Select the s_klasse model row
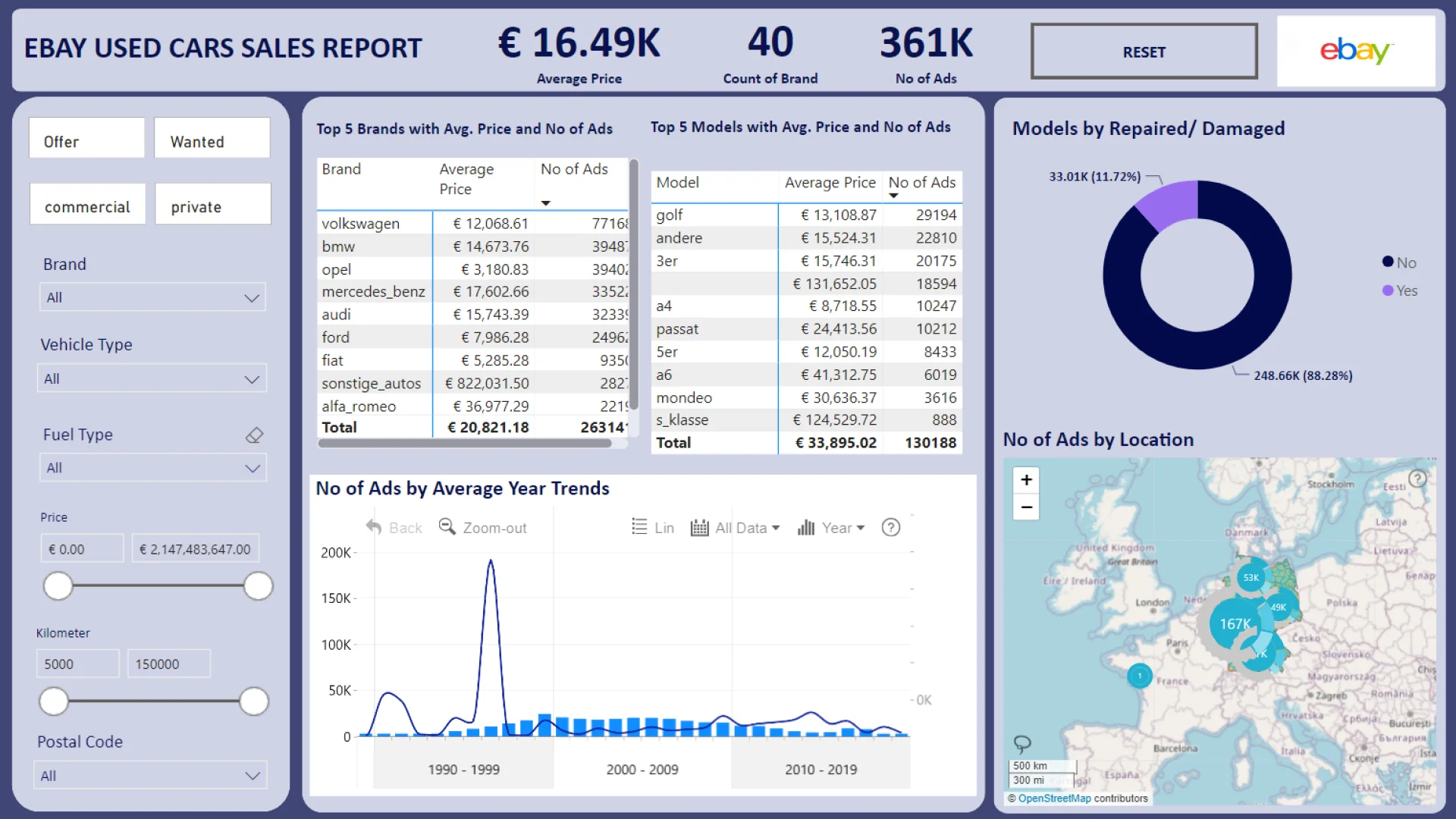 (807, 420)
